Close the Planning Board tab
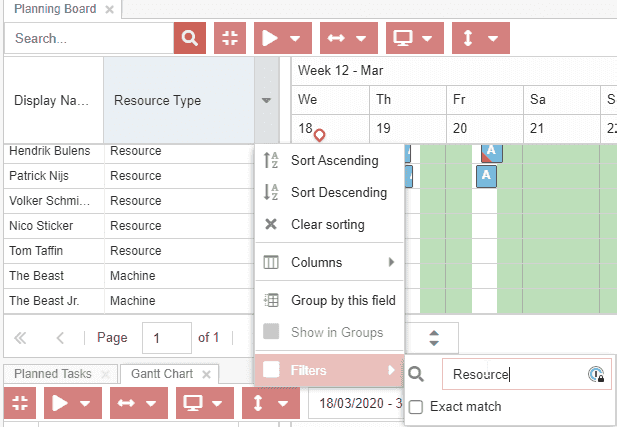Viewport: 617px width, 427px height. click(x=110, y=9)
